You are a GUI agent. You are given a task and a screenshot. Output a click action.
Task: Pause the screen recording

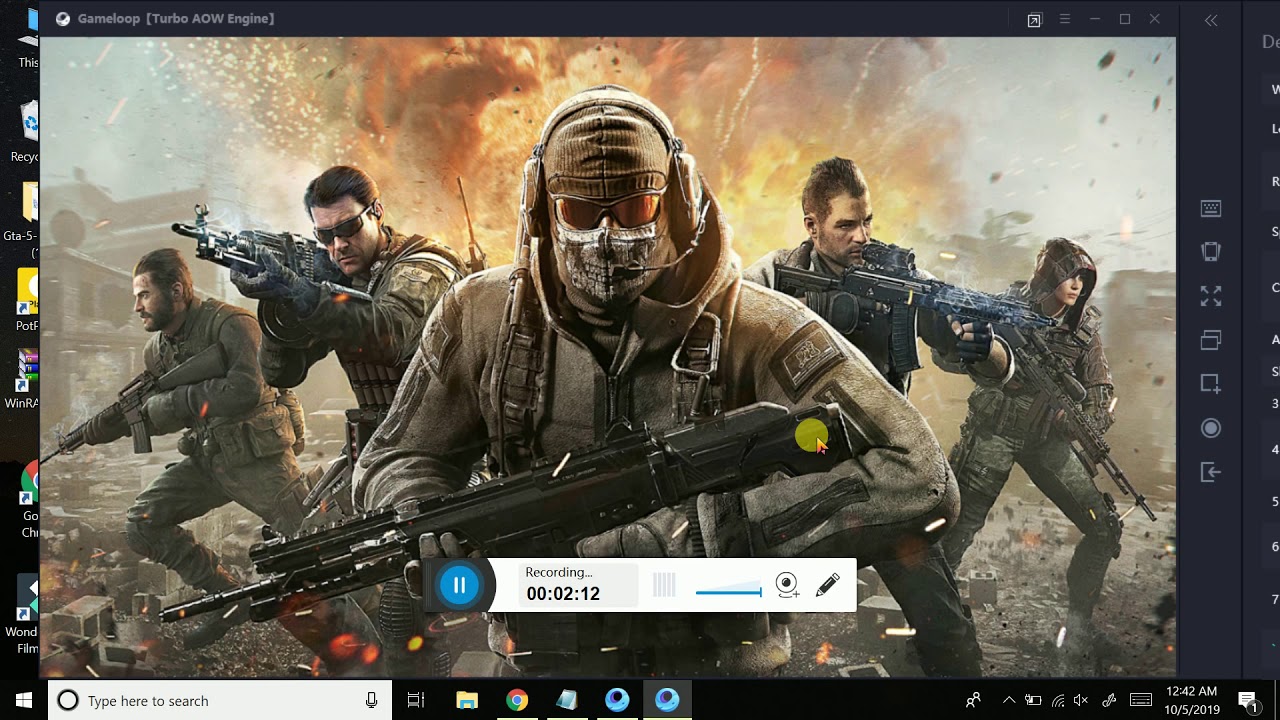[x=459, y=585]
